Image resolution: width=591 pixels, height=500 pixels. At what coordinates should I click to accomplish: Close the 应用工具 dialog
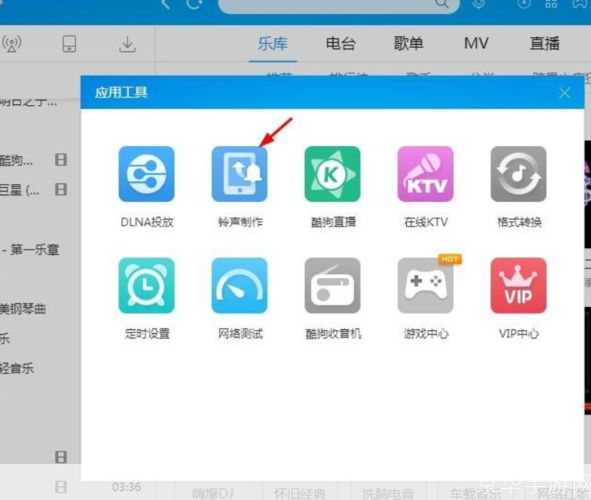[564, 93]
